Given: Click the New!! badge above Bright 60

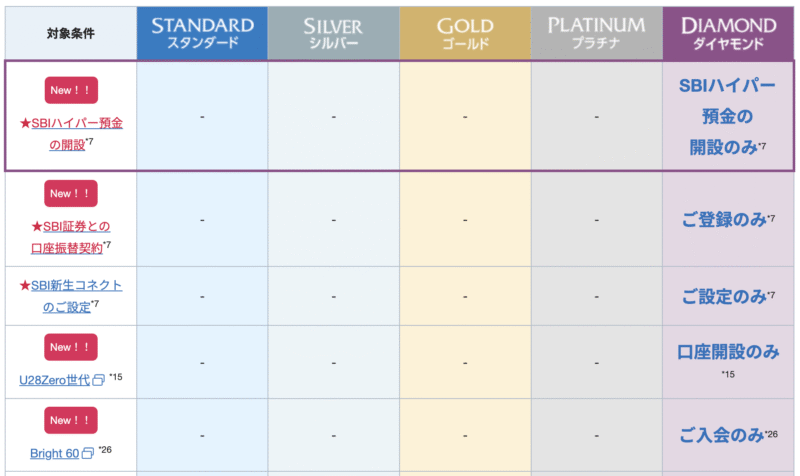Looking at the screenshot, I should click(x=71, y=420).
